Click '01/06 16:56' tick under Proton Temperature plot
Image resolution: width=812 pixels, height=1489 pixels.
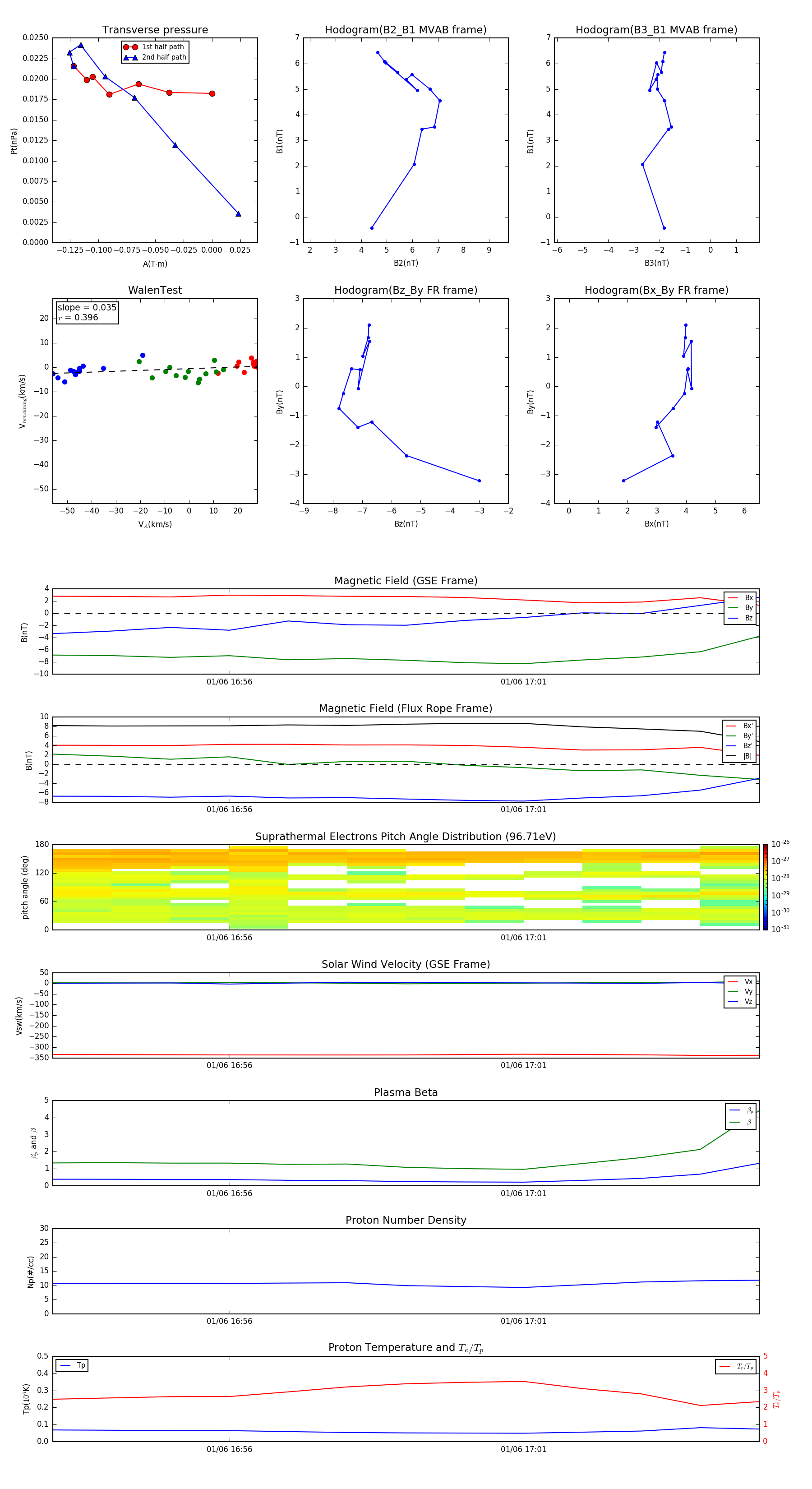tap(230, 1450)
